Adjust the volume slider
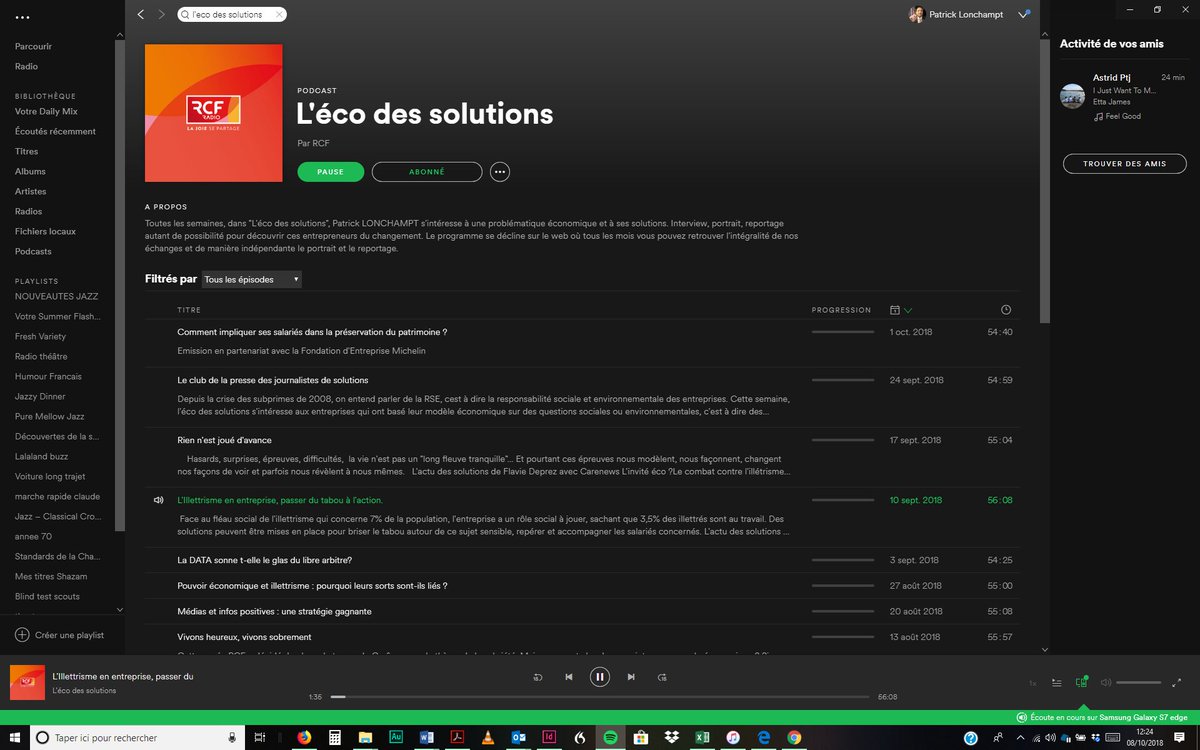1200x750 pixels. pyautogui.click(x=1139, y=683)
